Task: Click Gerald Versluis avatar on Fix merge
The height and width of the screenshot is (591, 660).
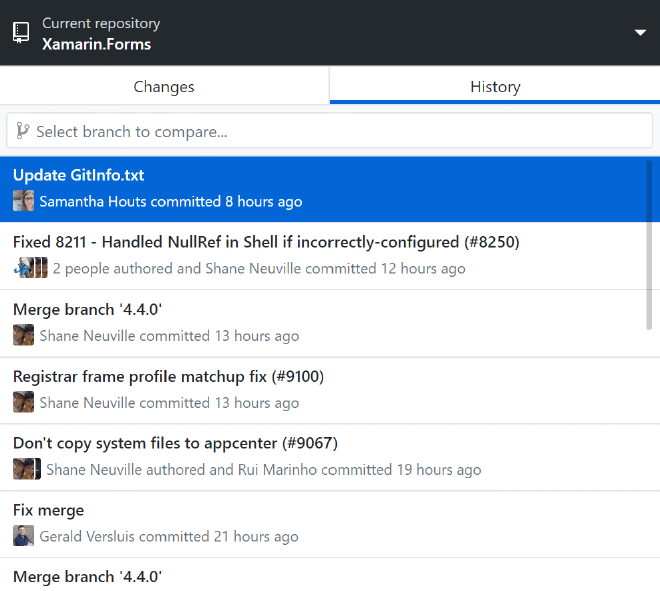Action: click(x=23, y=536)
